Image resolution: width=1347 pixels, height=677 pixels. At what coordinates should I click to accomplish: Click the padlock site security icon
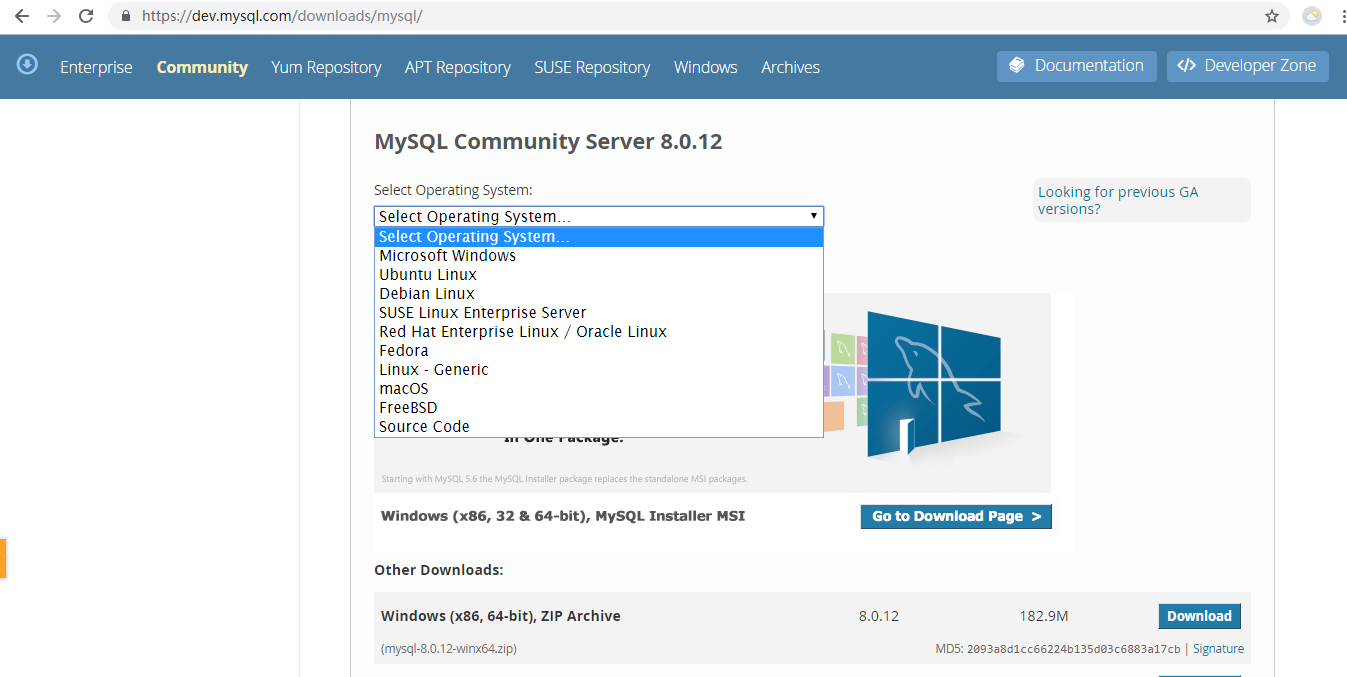126,16
